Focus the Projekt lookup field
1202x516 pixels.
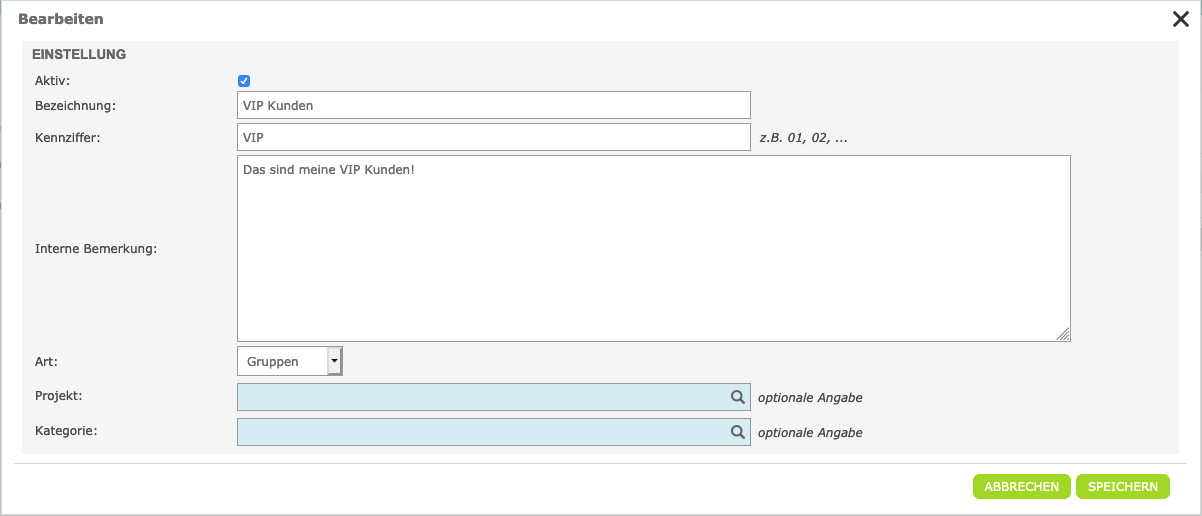tap(482, 397)
